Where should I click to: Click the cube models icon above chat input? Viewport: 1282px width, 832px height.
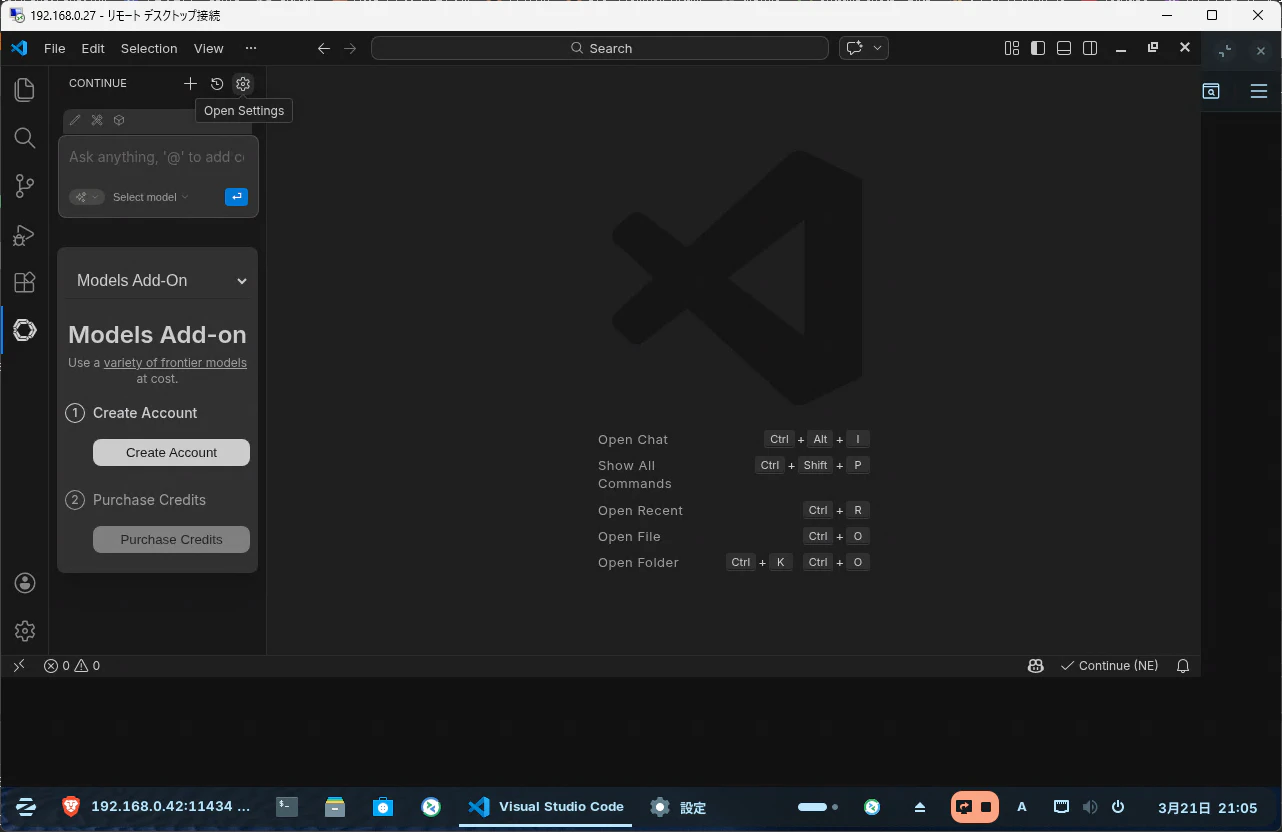point(119,120)
